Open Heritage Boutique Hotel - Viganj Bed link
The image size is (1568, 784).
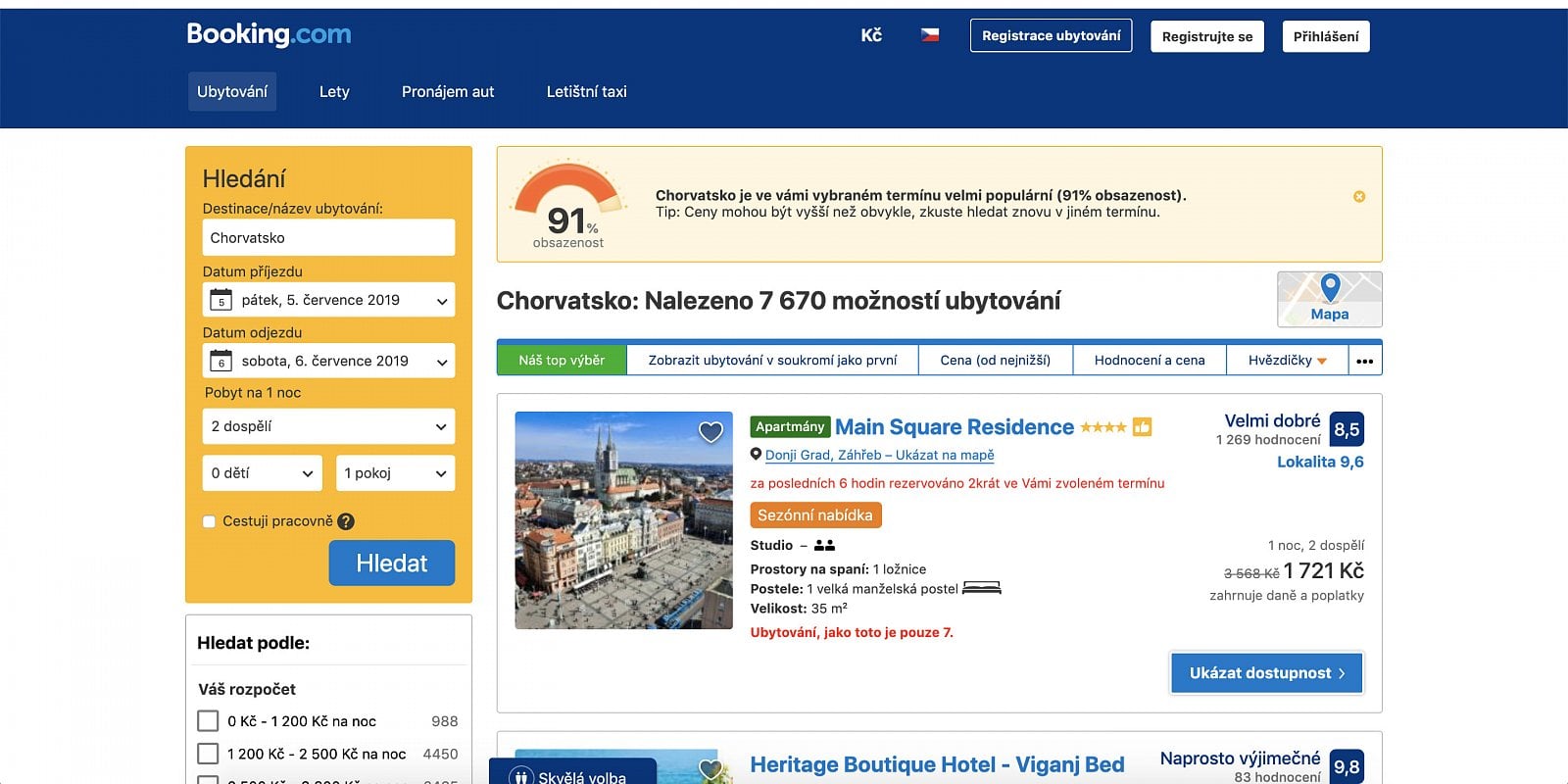937,765
